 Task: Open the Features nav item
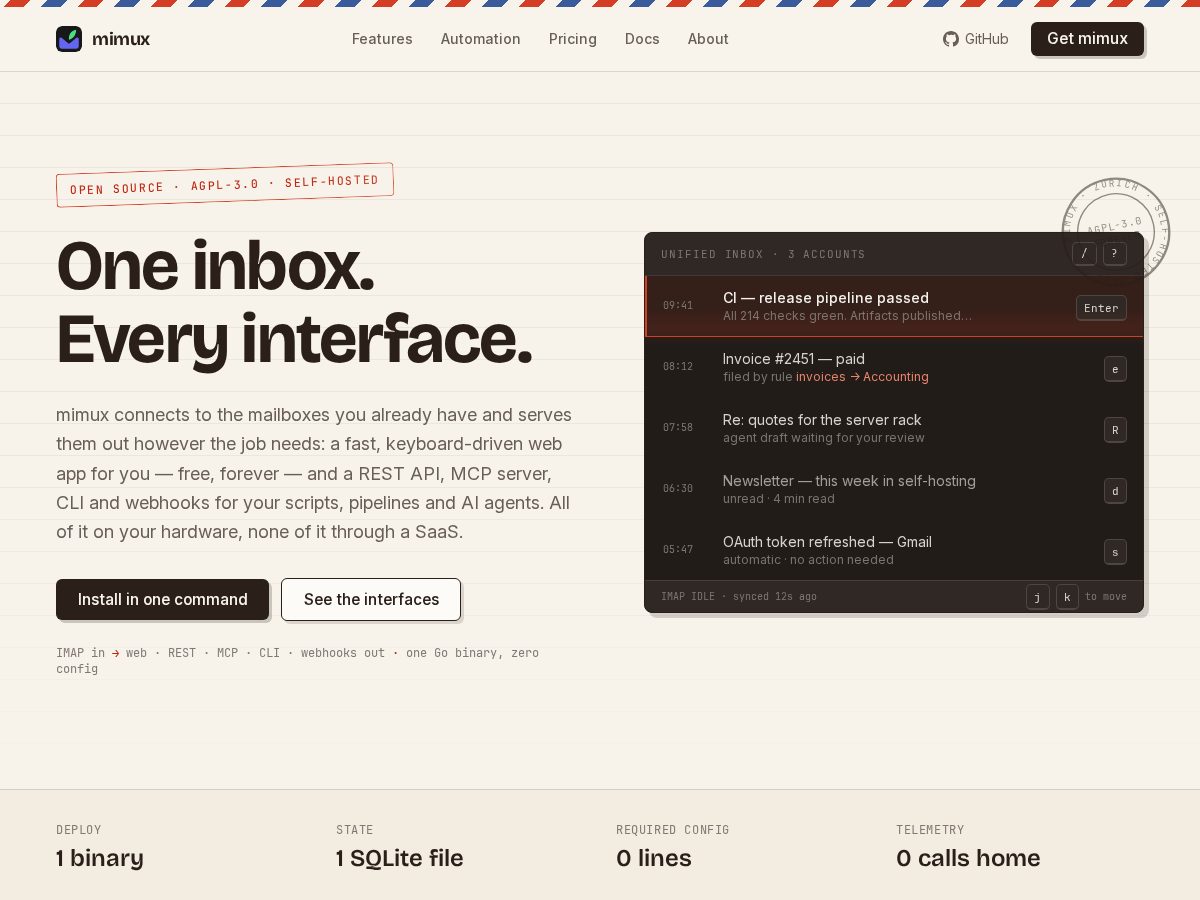click(382, 39)
